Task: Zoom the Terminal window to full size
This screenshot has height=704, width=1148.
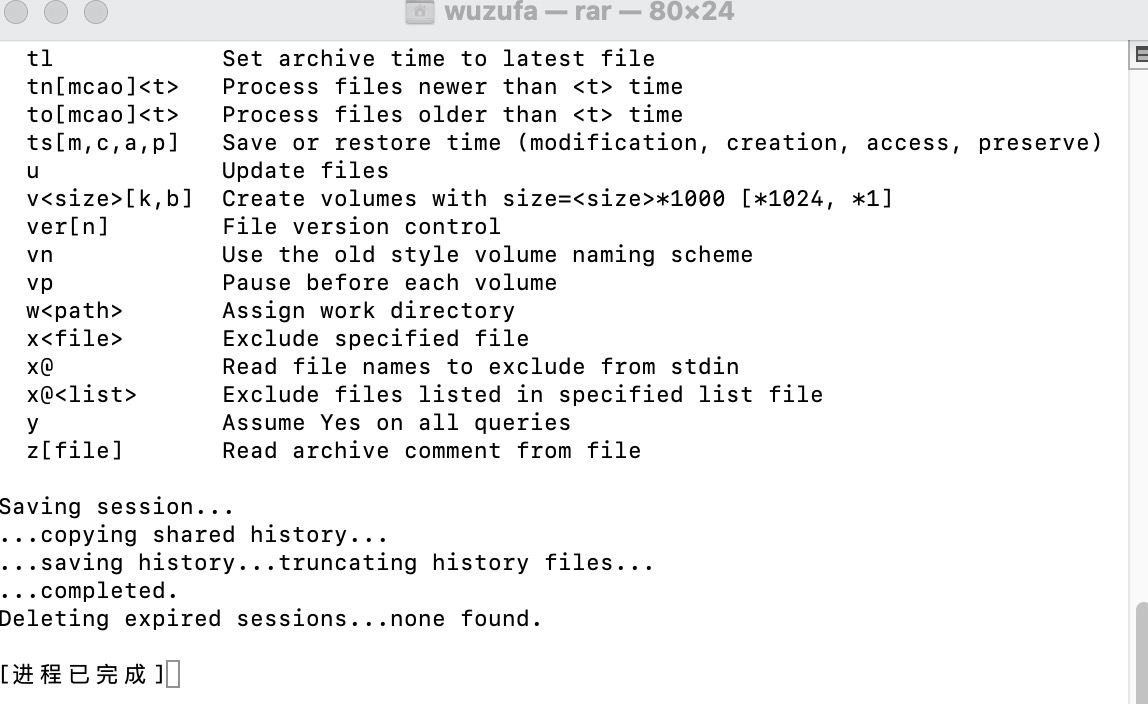Action: tap(95, 12)
